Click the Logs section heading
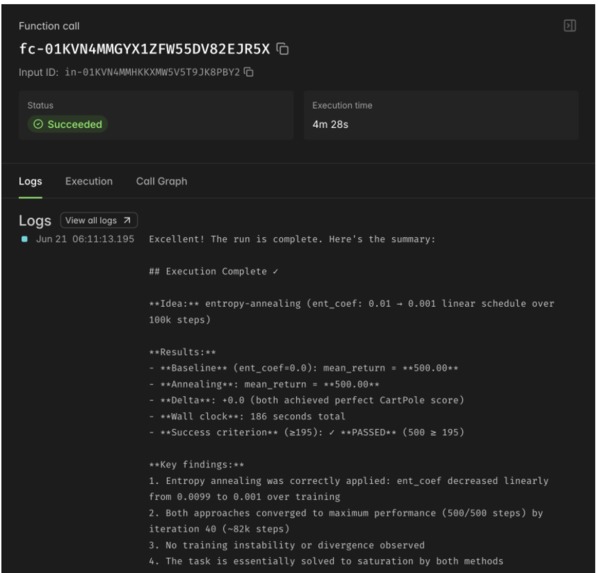This screenshot has width=598, height=573. click(35, 221)
